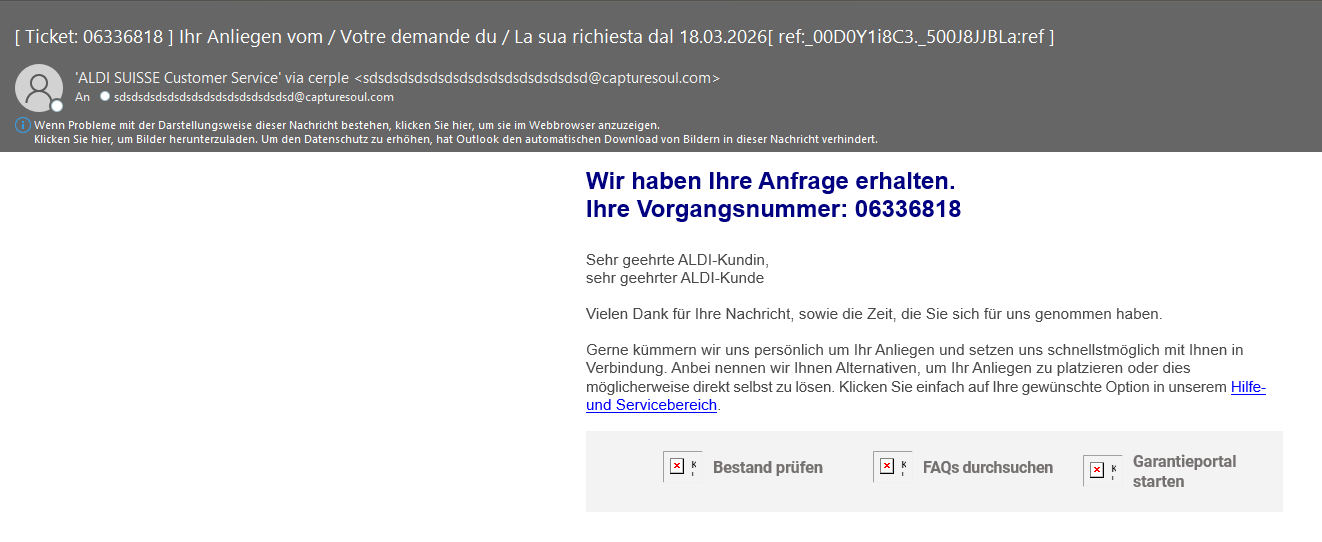Click the 'Sehr geehrte ALDI-Kundin' greeting text
Screen dimensions: 1322x542
676,259
